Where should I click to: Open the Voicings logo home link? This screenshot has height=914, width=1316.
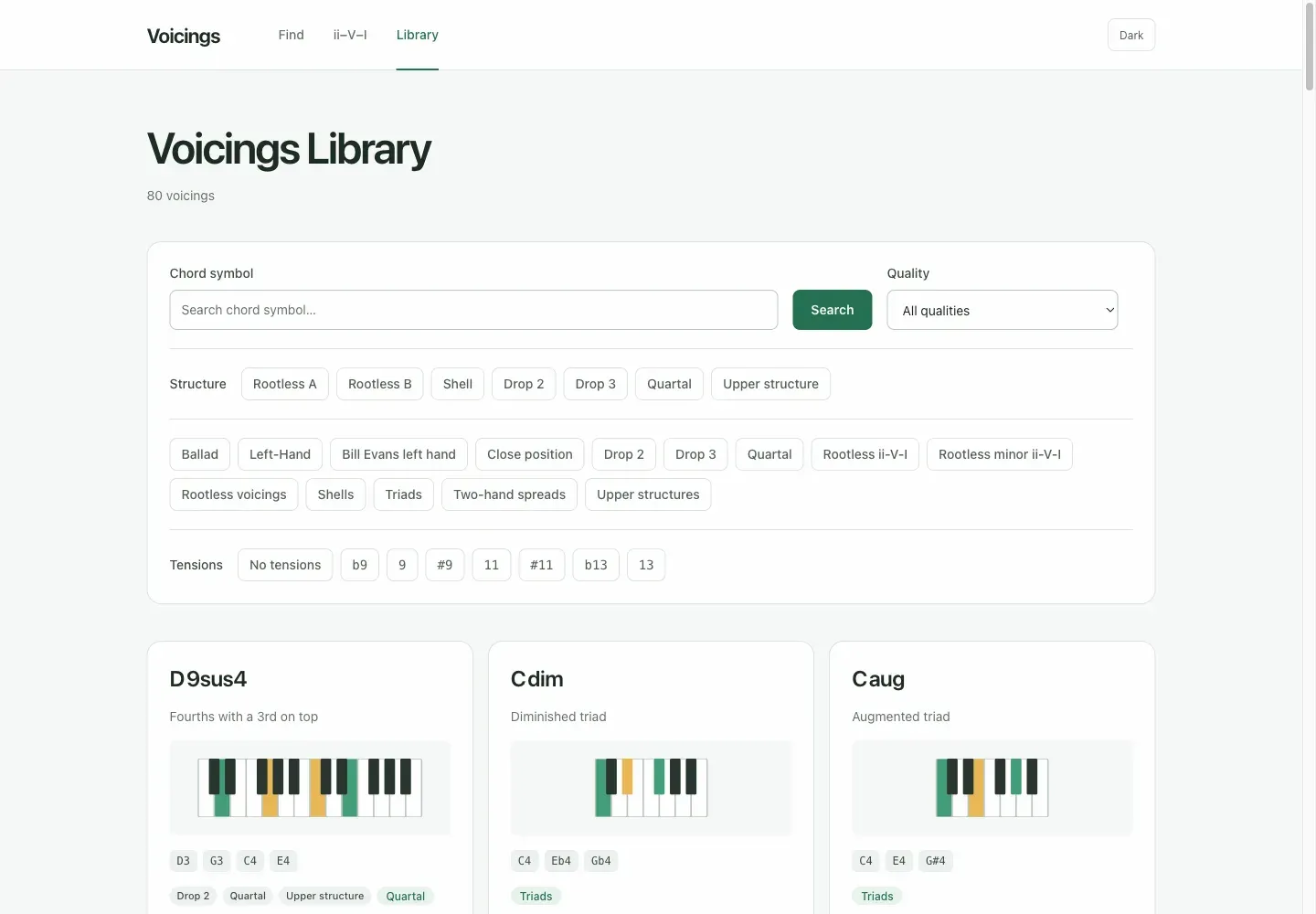(x=184, y=36)
